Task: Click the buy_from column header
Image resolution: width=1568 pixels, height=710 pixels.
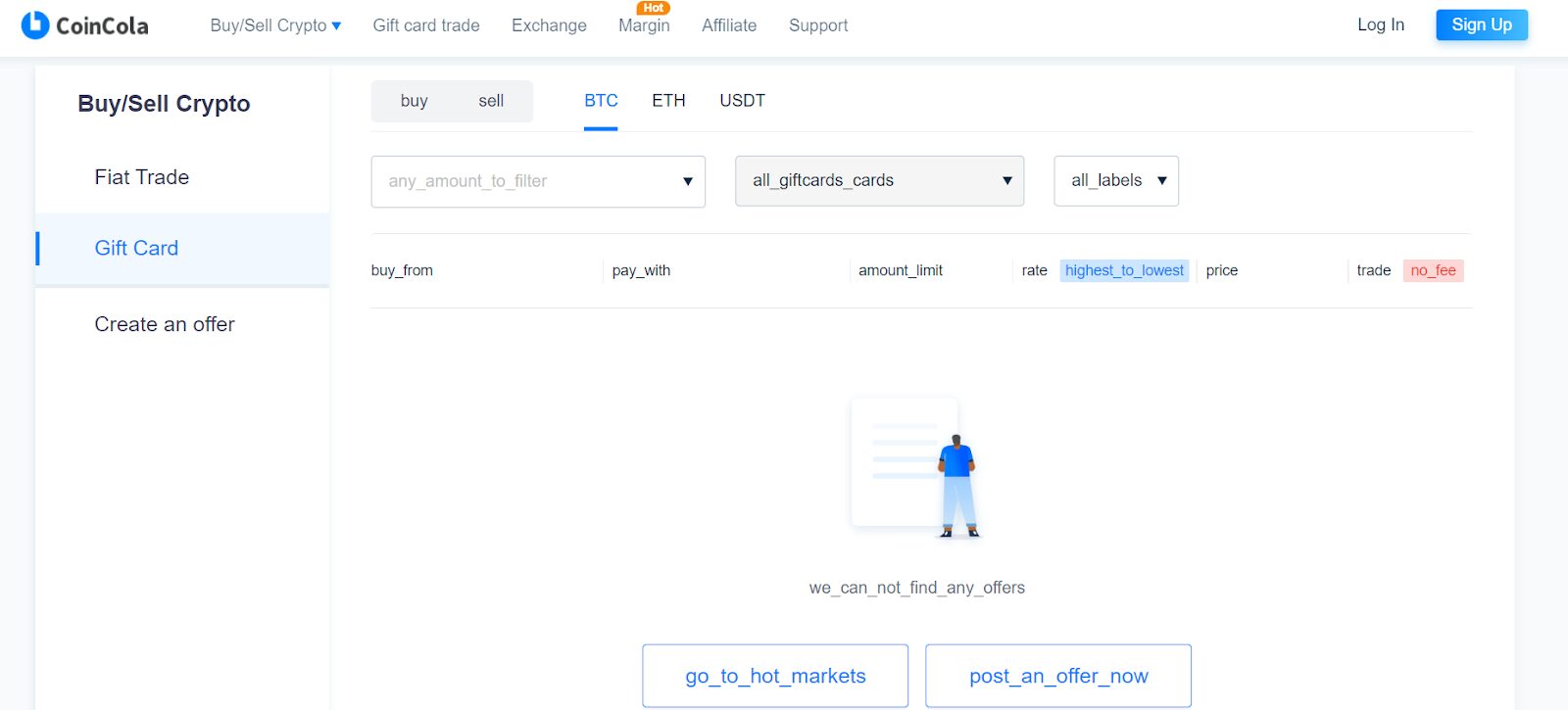Action: 402,270
